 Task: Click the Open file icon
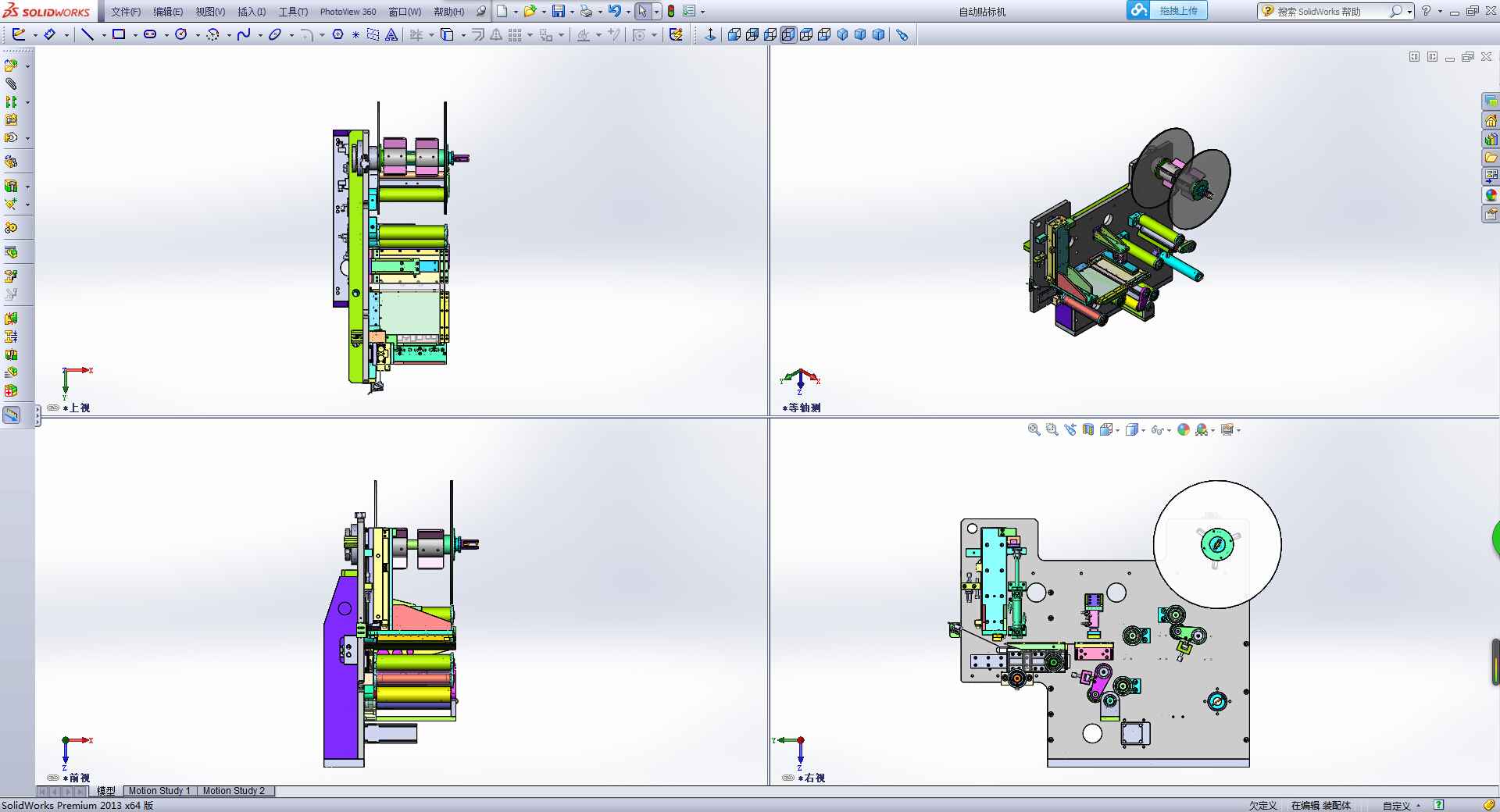pos(530,11)
